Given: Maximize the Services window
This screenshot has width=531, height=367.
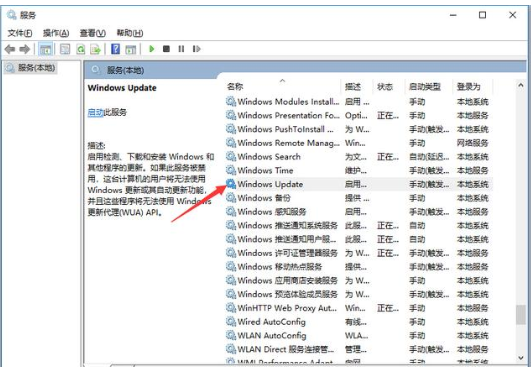Looking at the screenshot, I should 483,15.
